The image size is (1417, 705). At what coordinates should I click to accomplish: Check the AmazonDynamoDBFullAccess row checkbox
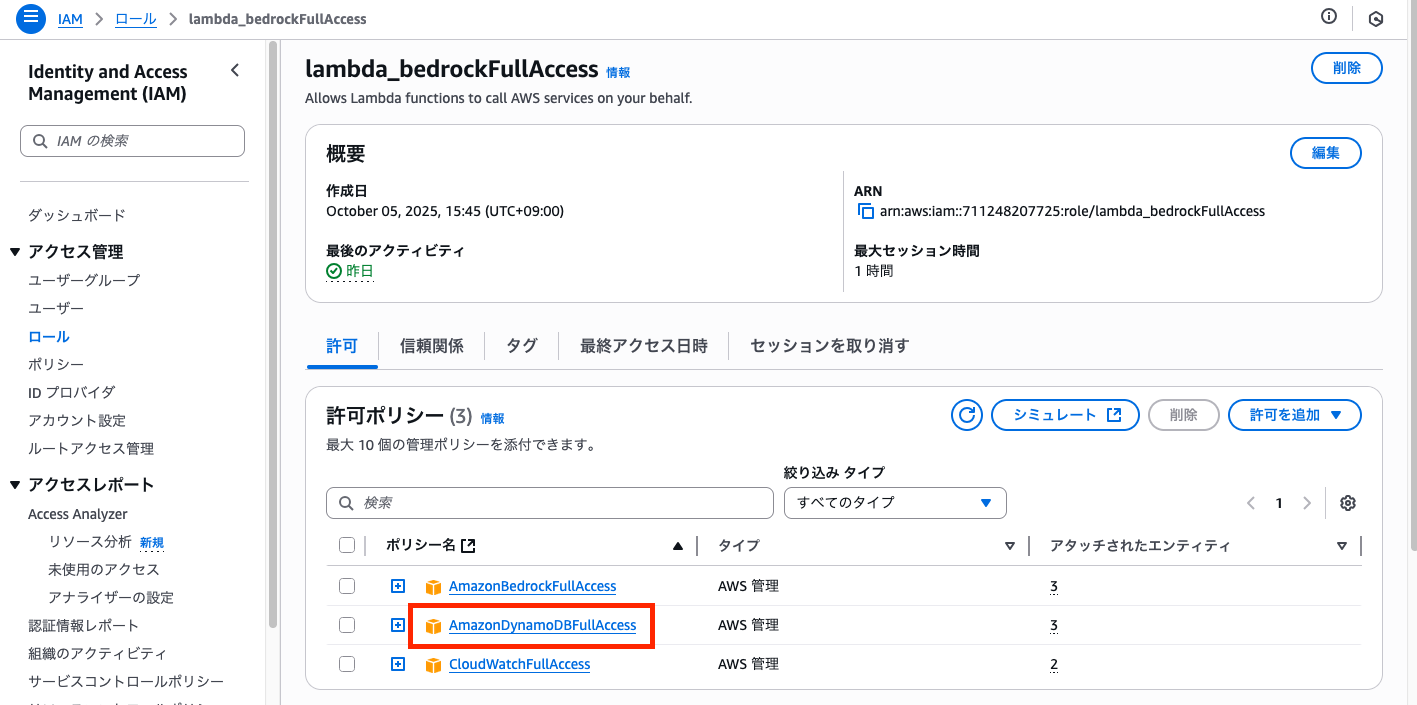click(347, 625)
